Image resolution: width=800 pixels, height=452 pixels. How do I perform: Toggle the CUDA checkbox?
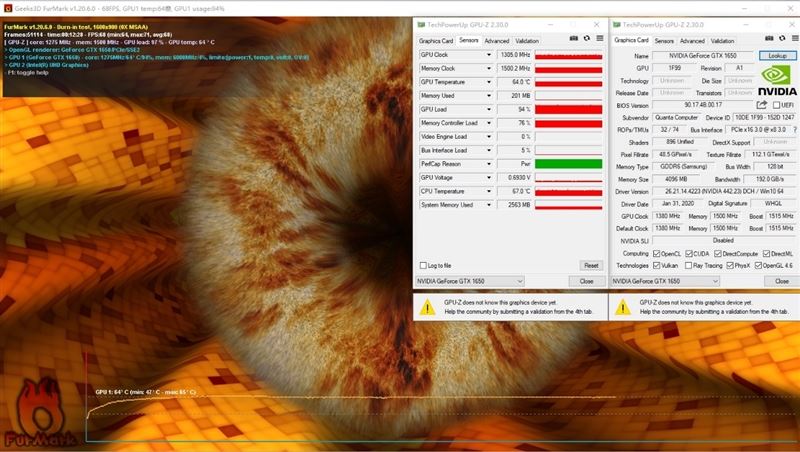(689, 254)
